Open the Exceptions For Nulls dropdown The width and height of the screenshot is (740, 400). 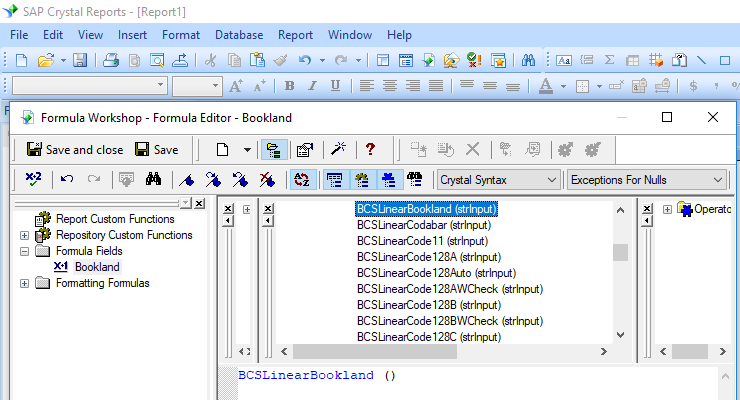pyautogui.click(x=647, y=180)
